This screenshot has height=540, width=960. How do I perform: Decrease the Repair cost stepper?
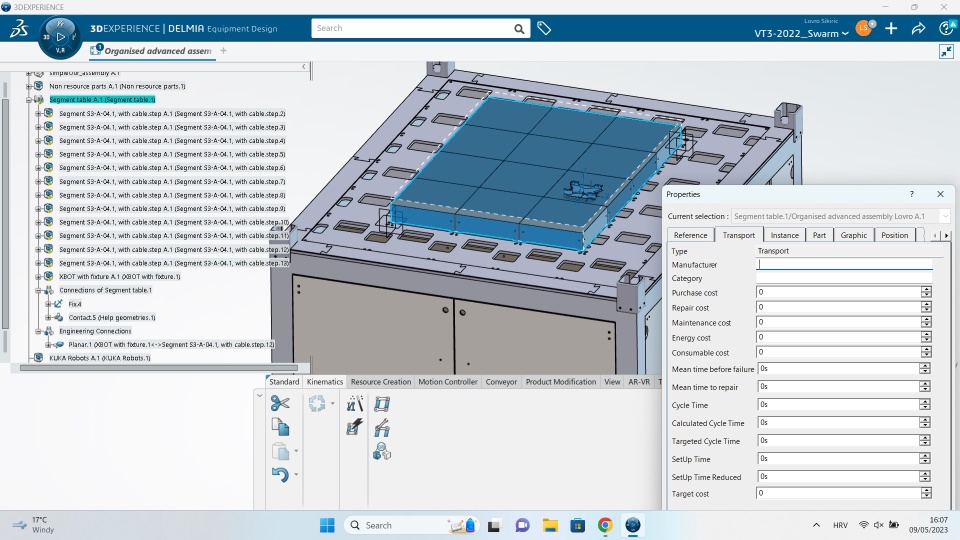tap(926, 310)
